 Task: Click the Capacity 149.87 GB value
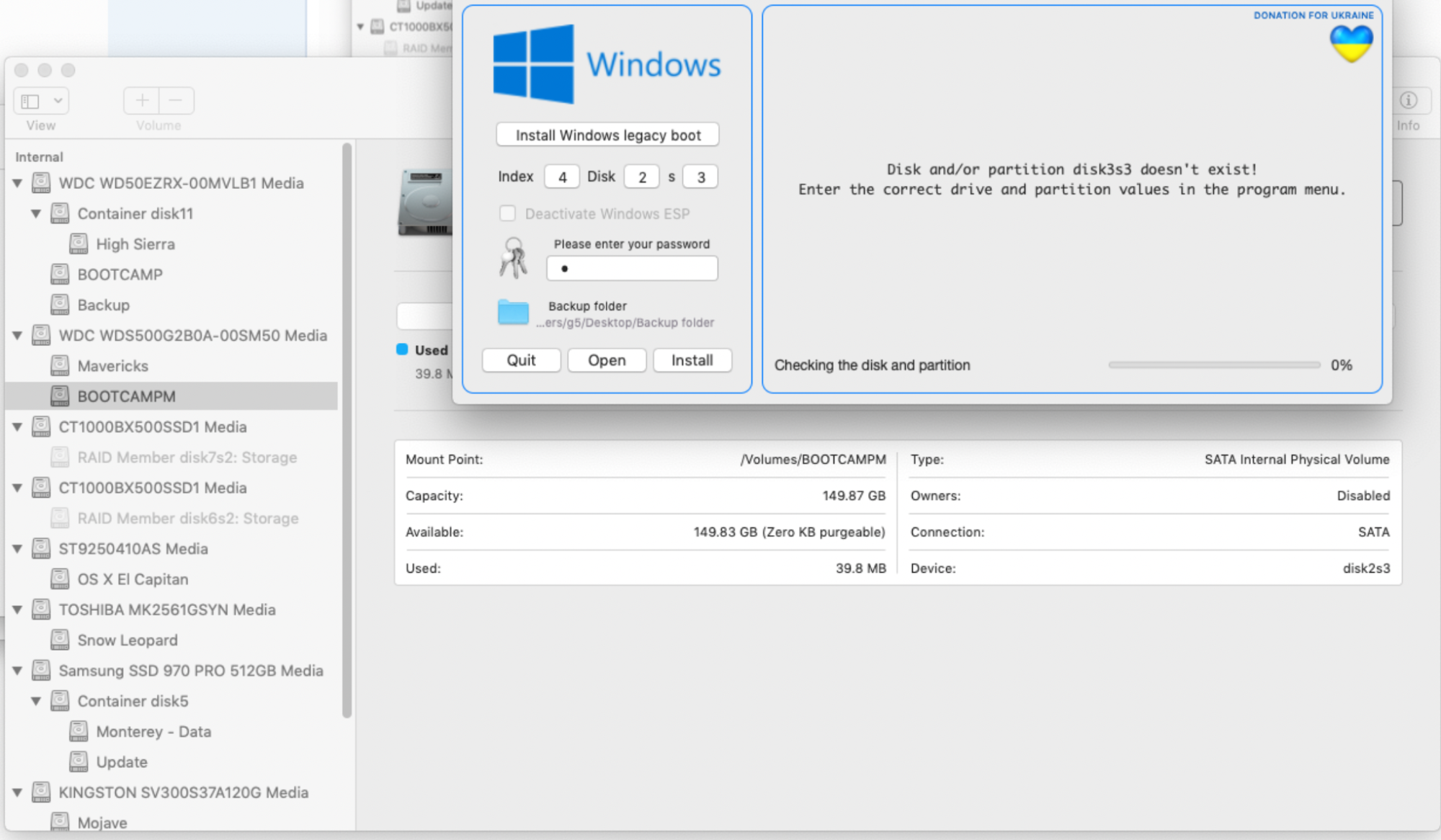[x=854, y=496]
